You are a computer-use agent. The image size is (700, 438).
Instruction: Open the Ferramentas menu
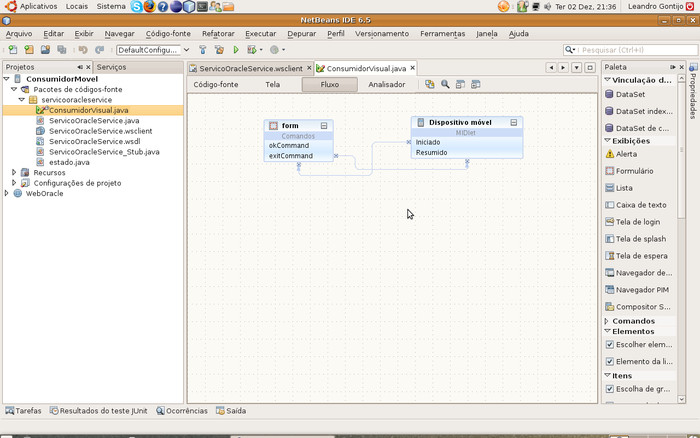coord(442,33)
